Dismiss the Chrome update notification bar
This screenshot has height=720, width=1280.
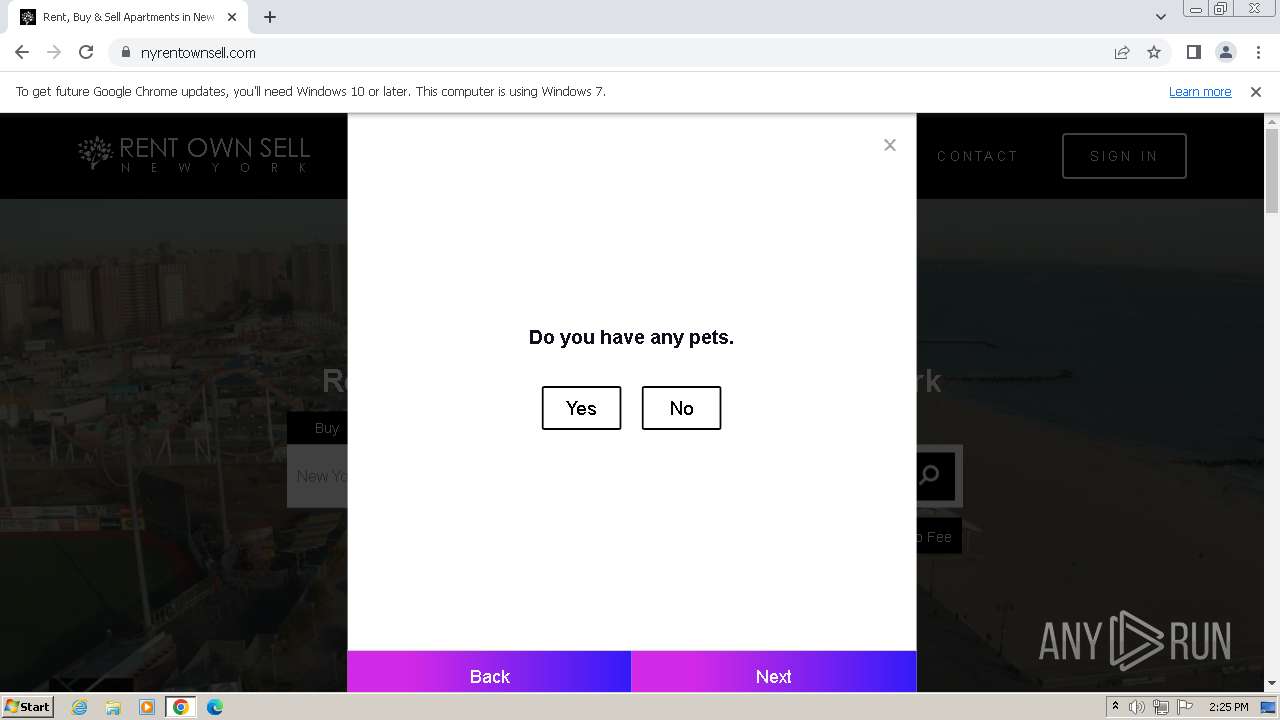(x=1256, y=91)
